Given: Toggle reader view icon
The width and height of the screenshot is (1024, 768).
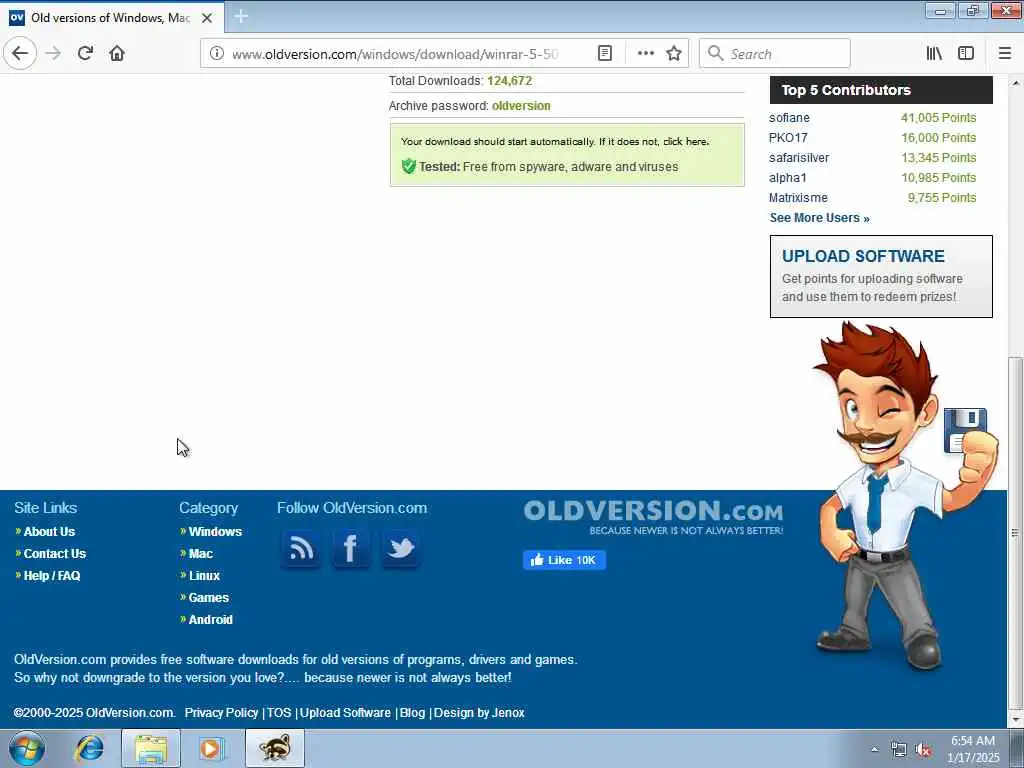Looking at the screenshot, I should click(x=605, y=54).
